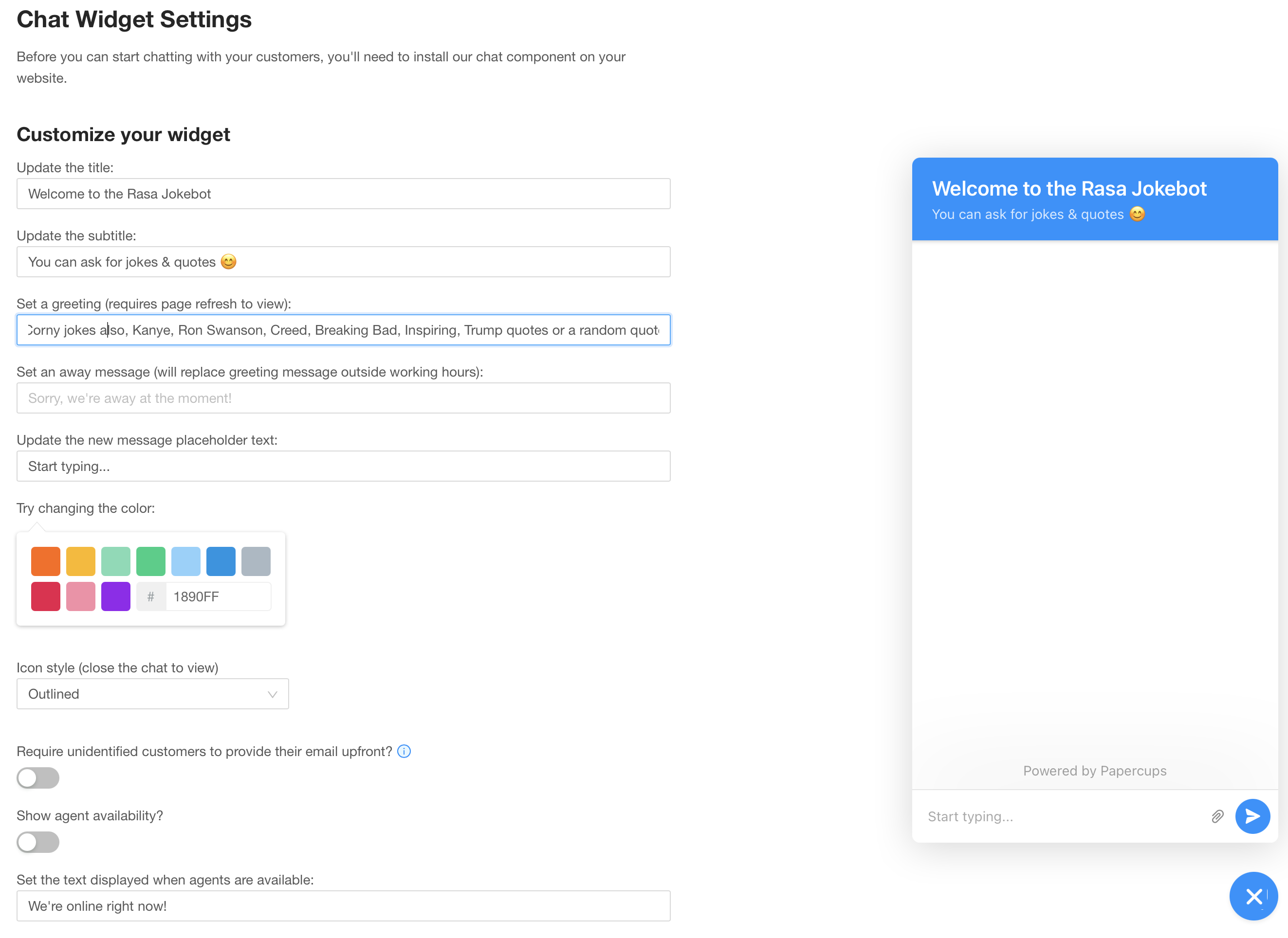Edit the hex color code field
The image size is (1288, 938).
tap(219, 596)
